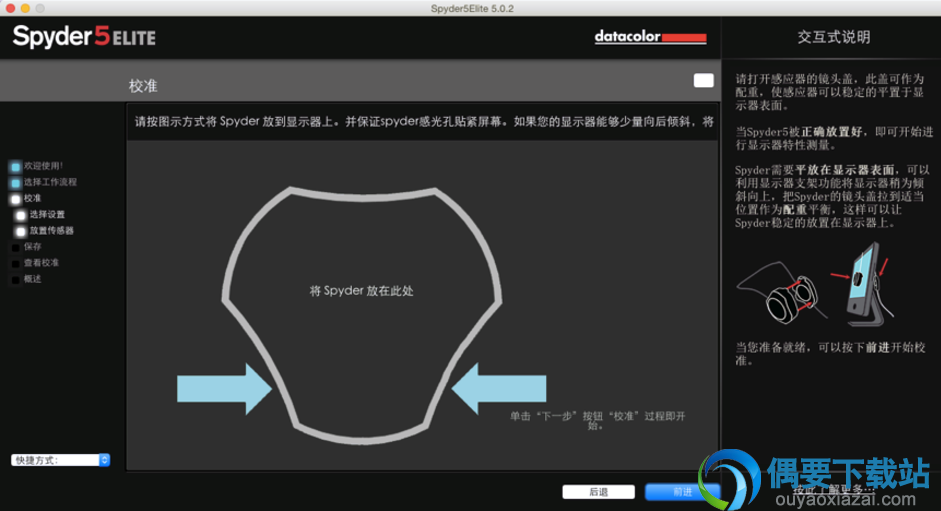Viewport: 941px width, 511px height.
Task: Minimize the Spyder5Elite window
Action: [25, 8]
